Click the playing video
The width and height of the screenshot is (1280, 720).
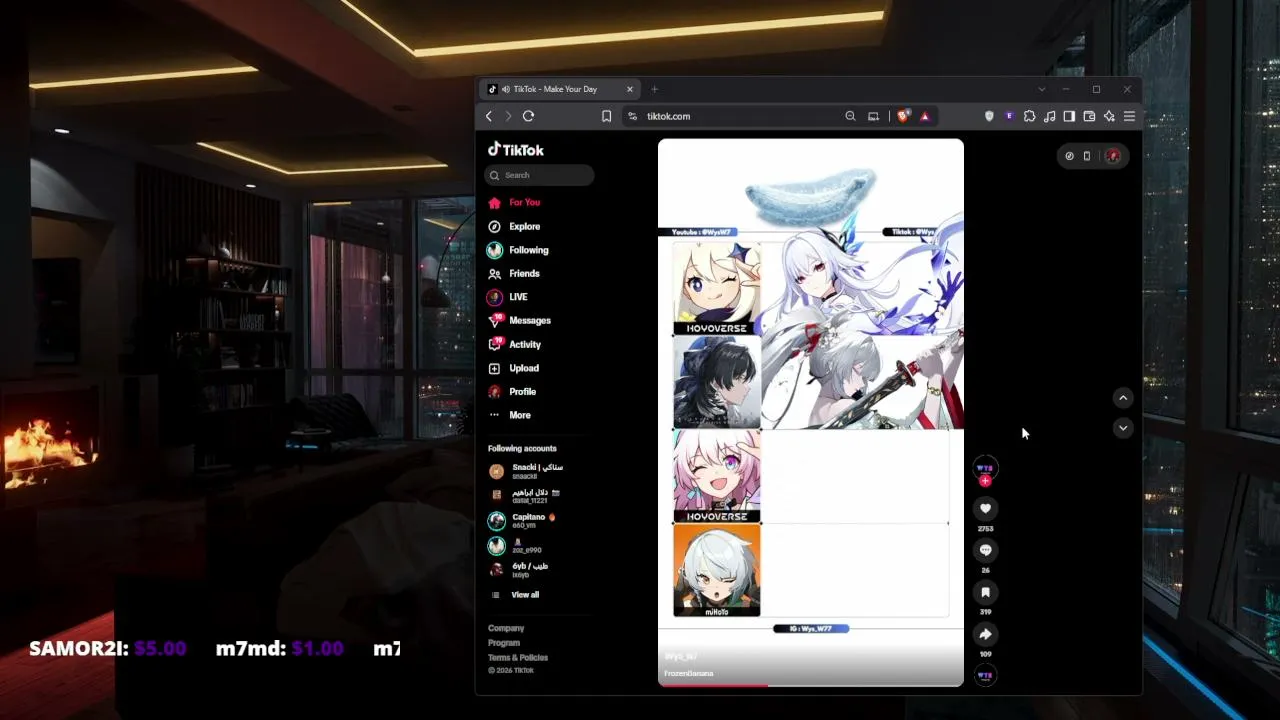point(811,412)
